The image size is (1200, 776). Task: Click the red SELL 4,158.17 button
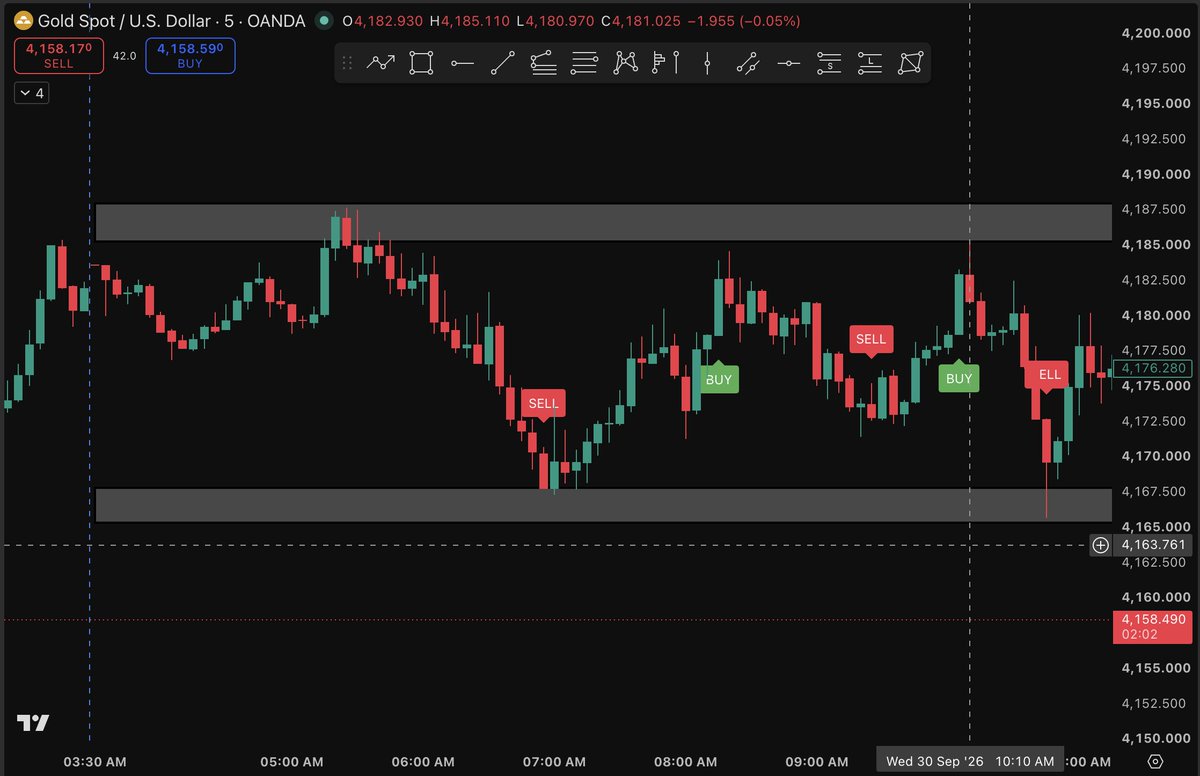[59, 55]
